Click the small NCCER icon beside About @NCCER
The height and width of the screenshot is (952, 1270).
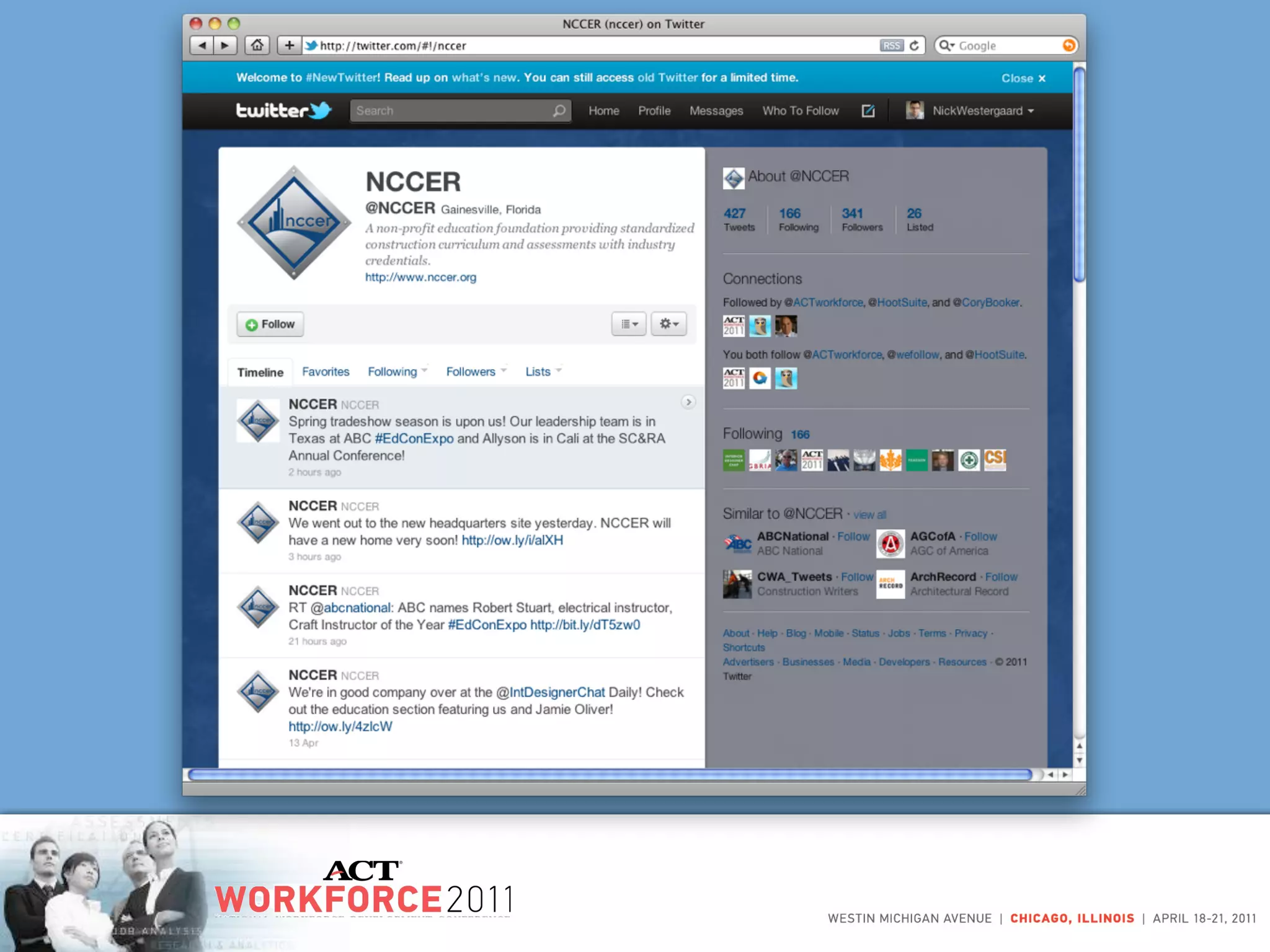tap(734, 178)
